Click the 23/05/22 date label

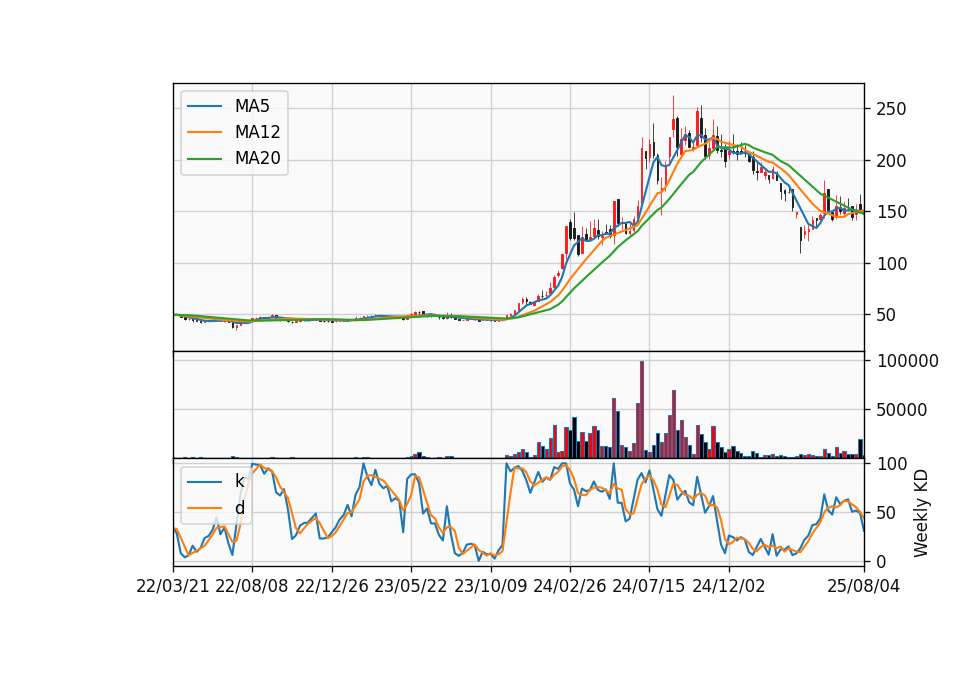(411, 587)
